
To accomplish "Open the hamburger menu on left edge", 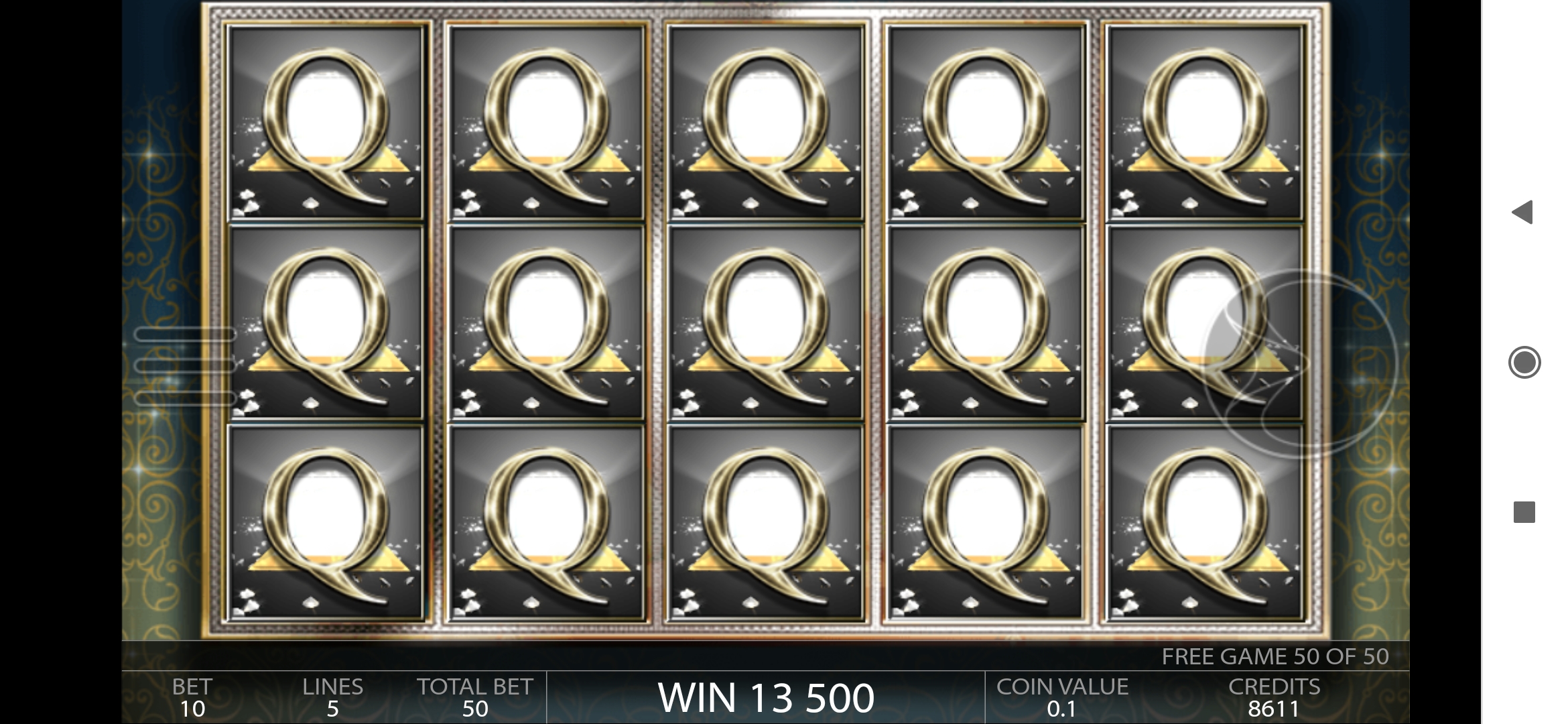I will pos(185,366).
